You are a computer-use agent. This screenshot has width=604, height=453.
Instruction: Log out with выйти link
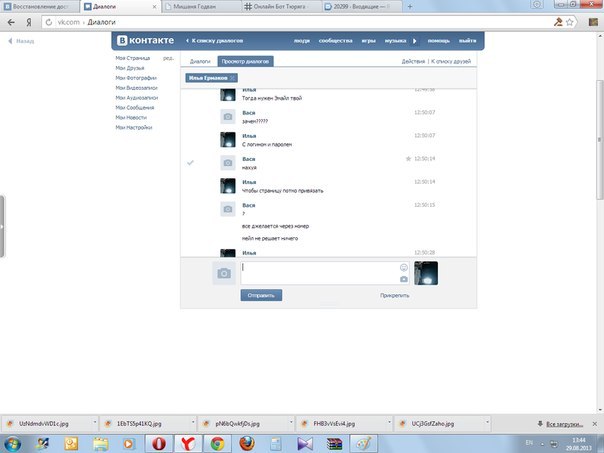[x=467, y=41]
